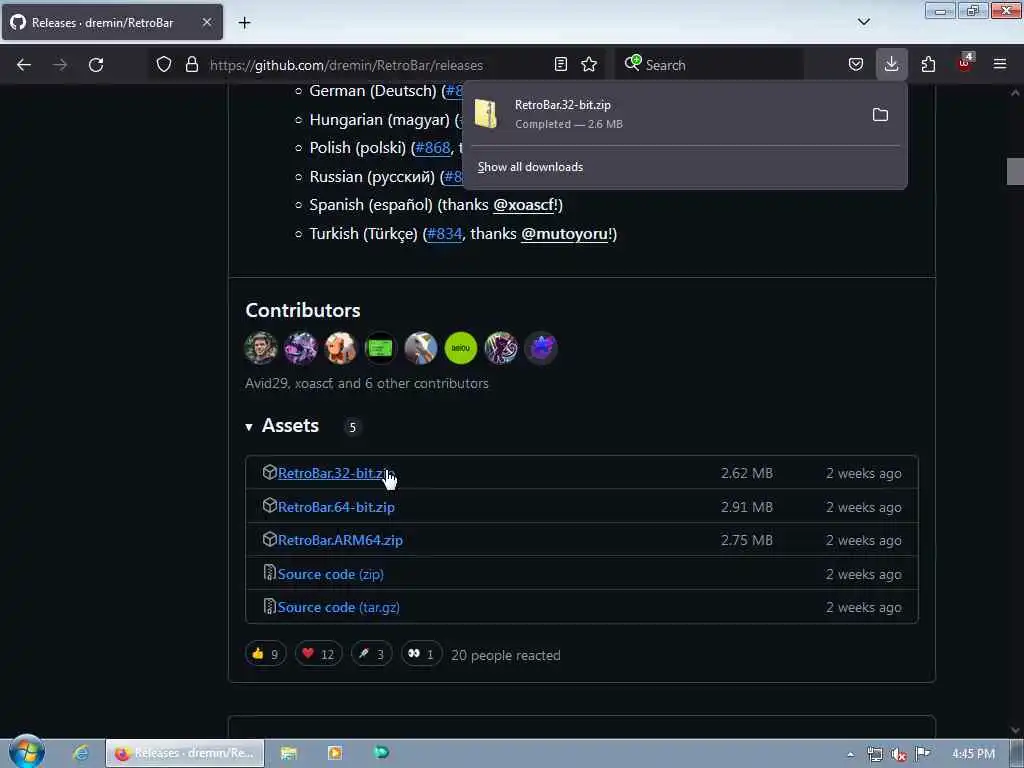Show hidden tray icons arrow
The width and height of the screenshot is (1024, 768).
(850, 754)
